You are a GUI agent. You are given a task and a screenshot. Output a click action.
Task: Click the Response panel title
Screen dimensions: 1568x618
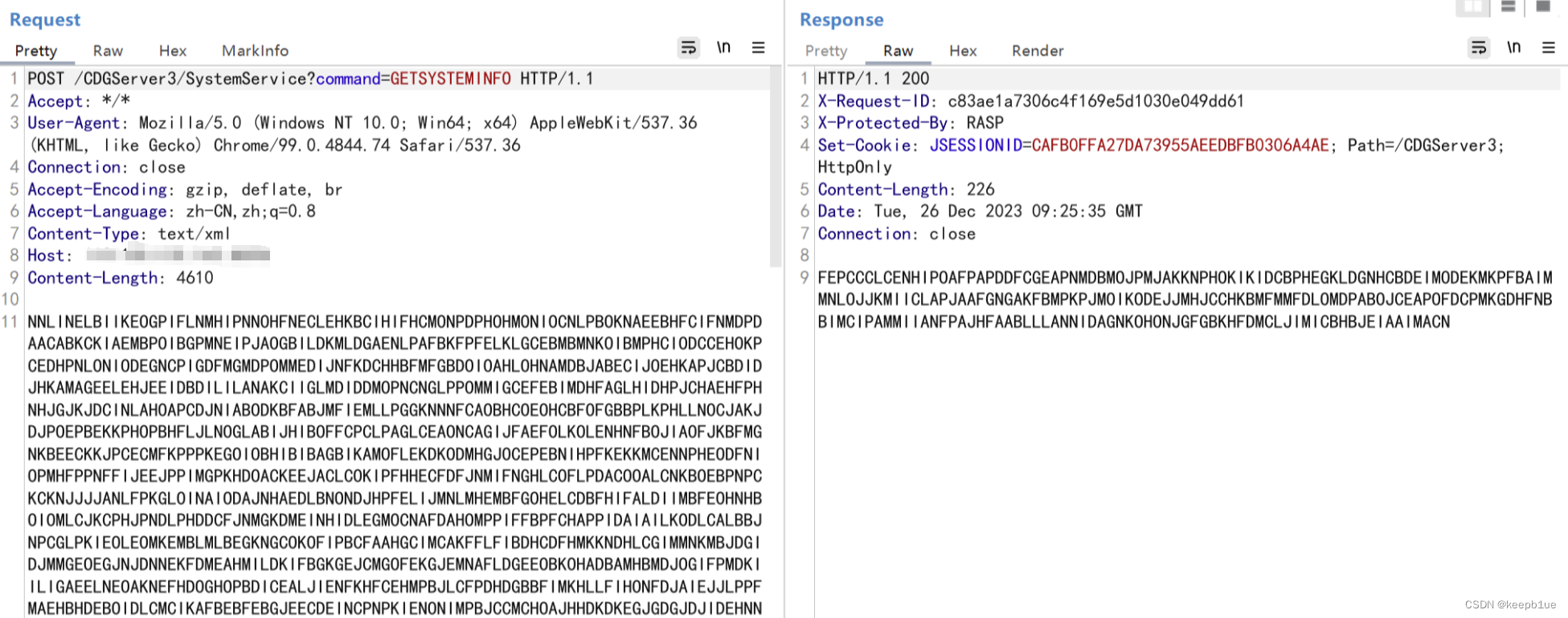click(841, 20)
